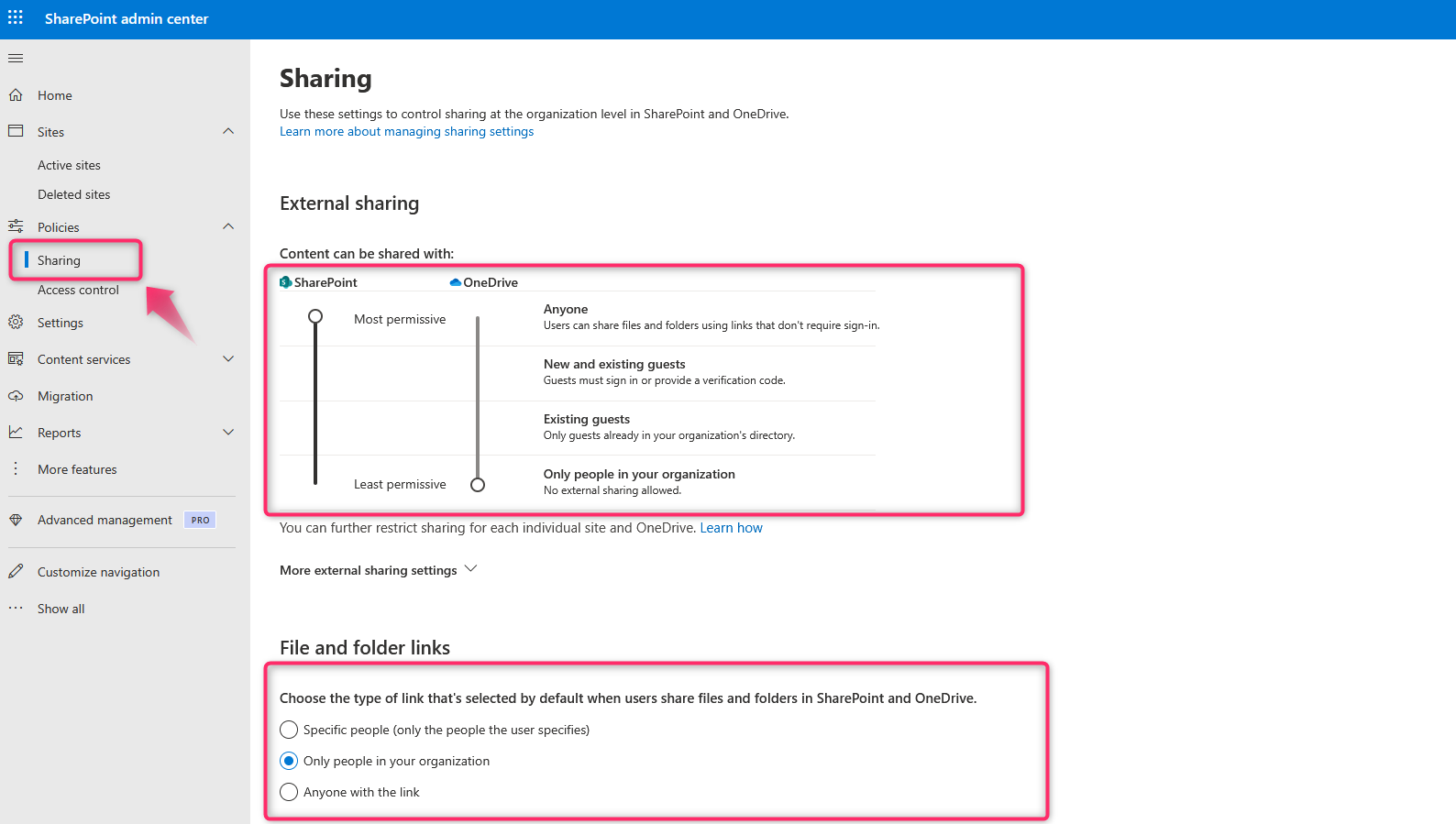Click the Settings gear icon
The height and width of the screenshot is (824, 1456).
click(16, 322)
